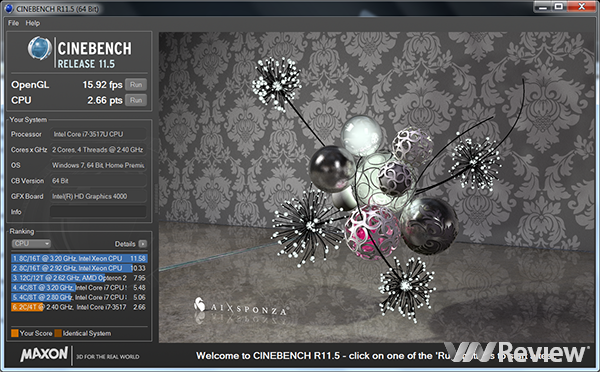Select ranking entry 8C/16T @ 3.20 GHz Xeon

coord(79,258)
